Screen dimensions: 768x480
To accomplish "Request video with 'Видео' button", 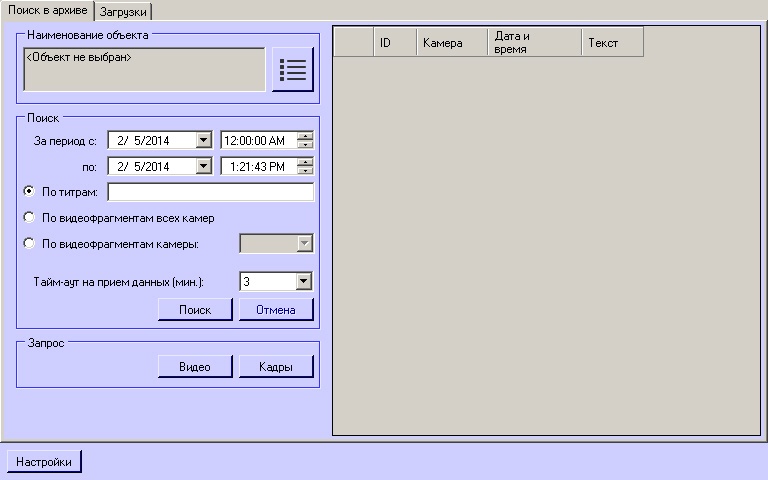I will pyautogui.click(x=195, y=367).
